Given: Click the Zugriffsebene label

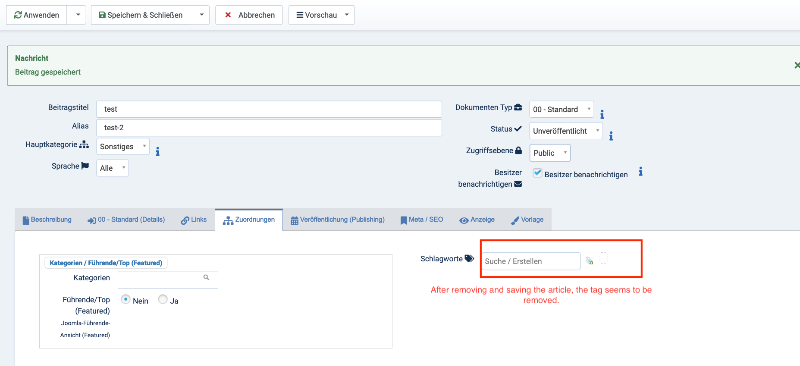Looking at the screenshot, I should tap(494, 151).
